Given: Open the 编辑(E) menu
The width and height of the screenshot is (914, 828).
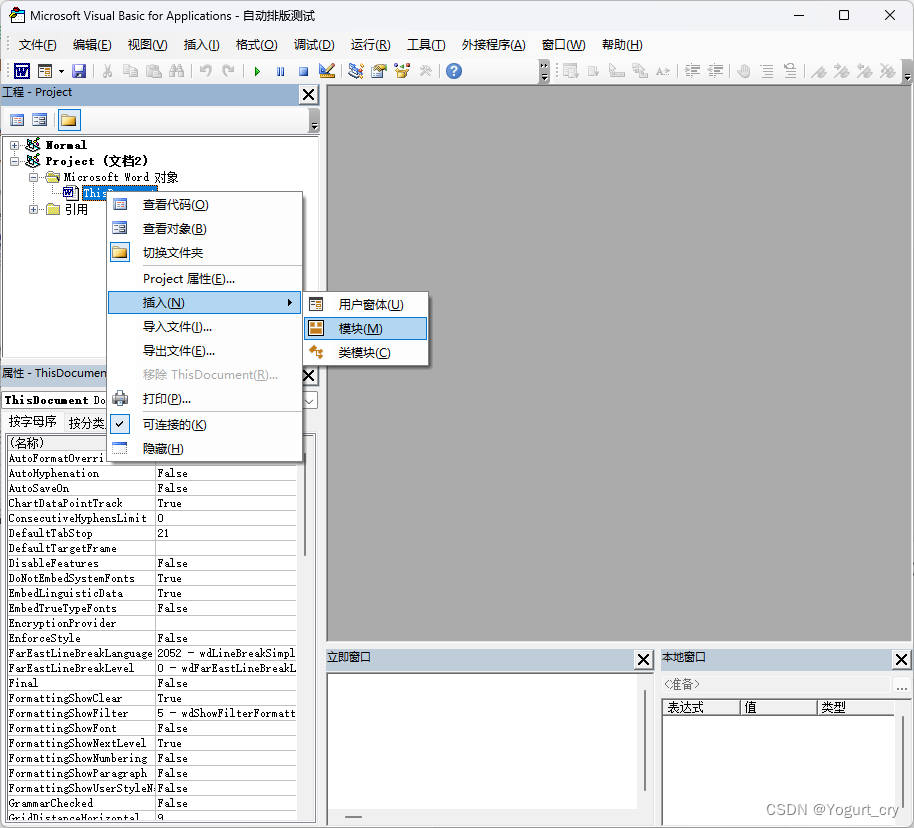Looking at the screenshot, I should [92, 45].
